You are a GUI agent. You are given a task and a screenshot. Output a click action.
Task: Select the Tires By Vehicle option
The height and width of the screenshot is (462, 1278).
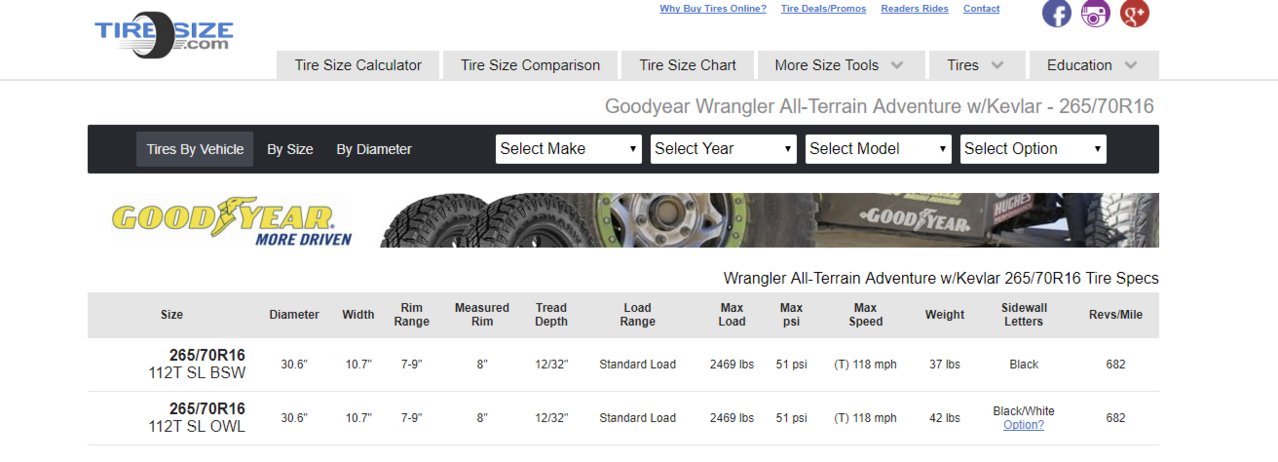click(x=195, y=149)
